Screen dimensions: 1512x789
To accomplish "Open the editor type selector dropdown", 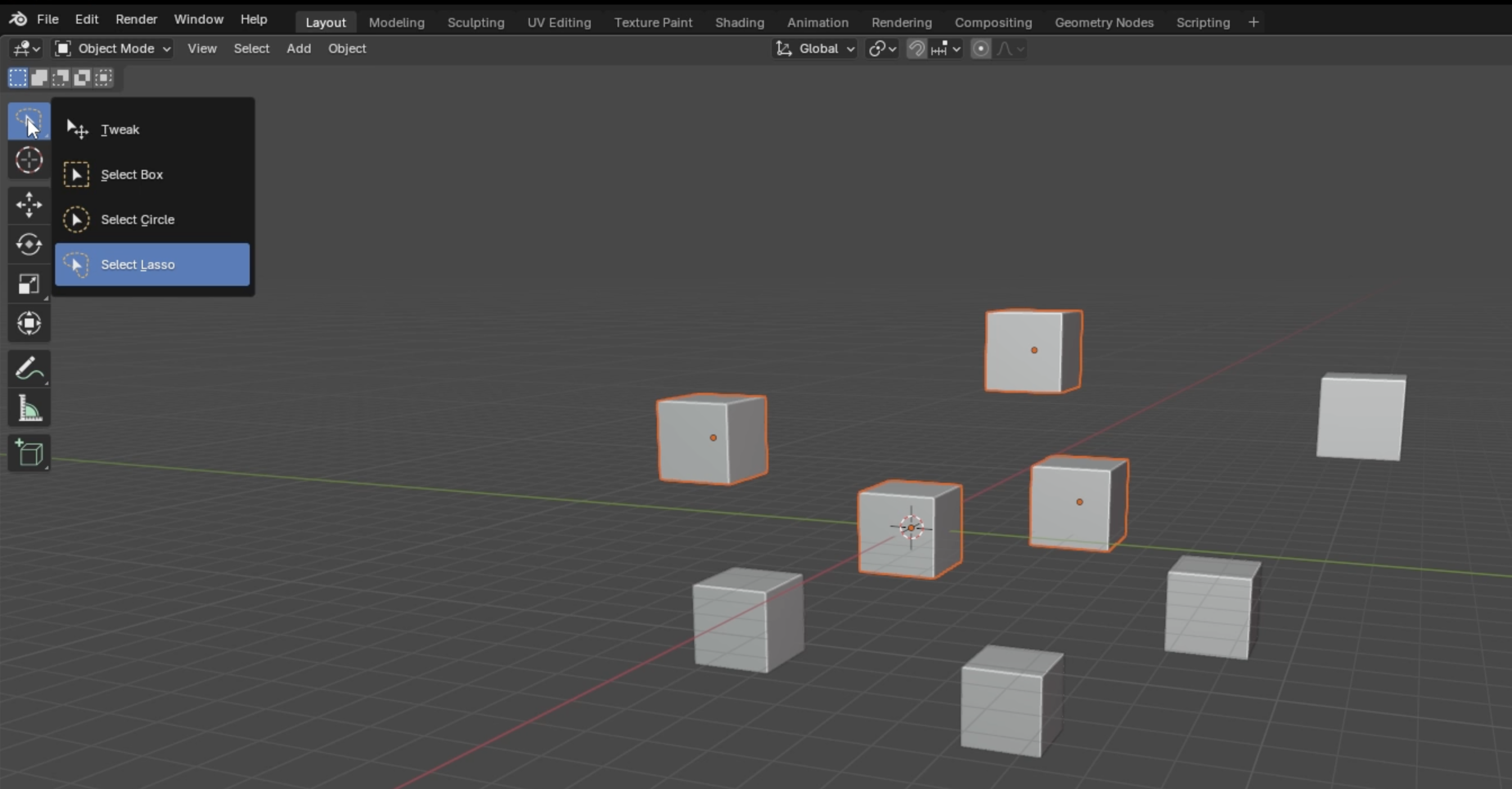I will 26,49.
